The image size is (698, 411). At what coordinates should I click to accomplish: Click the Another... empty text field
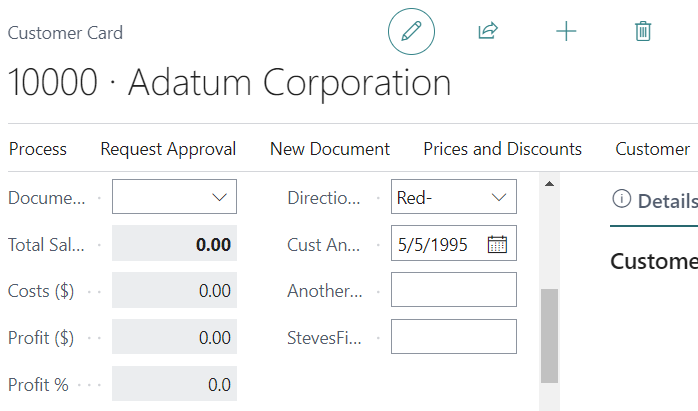[x=453, y=290]
